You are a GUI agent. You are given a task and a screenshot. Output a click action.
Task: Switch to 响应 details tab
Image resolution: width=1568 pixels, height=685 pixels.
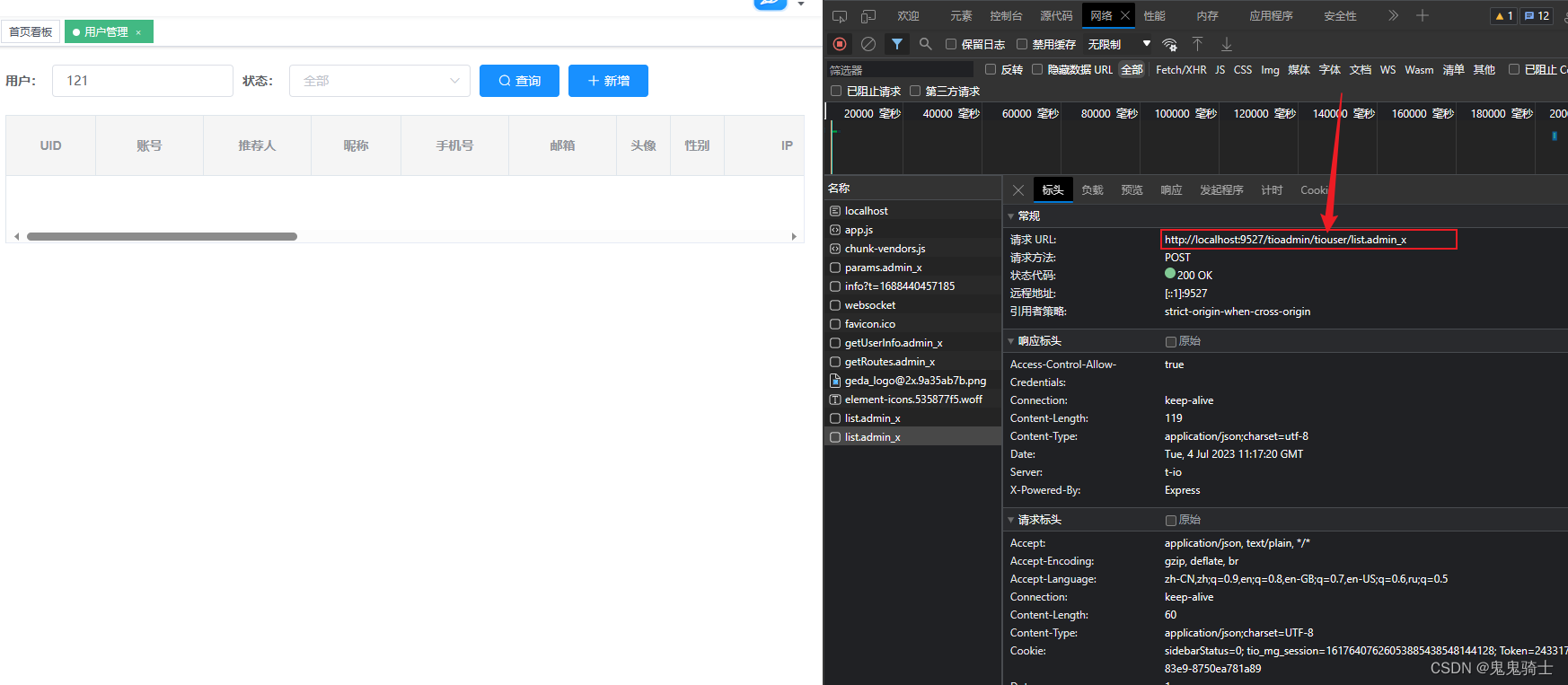pos(1171,190)
